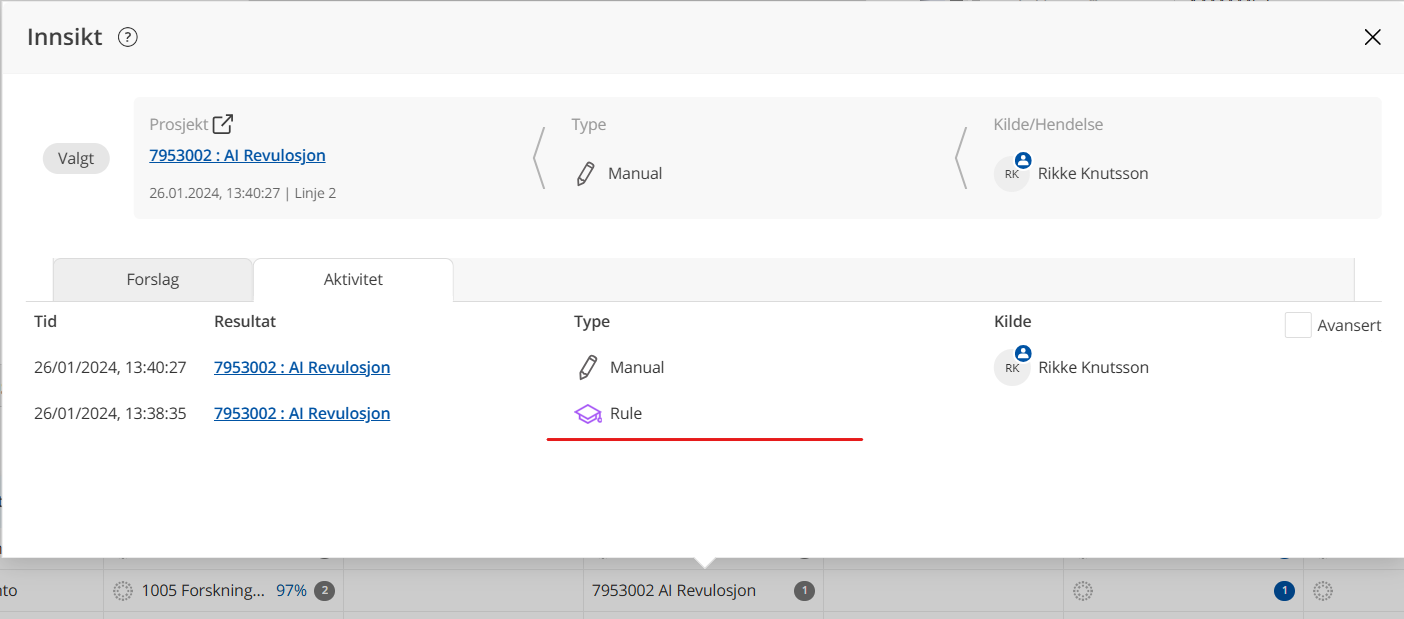This screenshot has width=1404, height=619.
Task: Click RK avatar in the activity Kilde column
Action: 1012,367
